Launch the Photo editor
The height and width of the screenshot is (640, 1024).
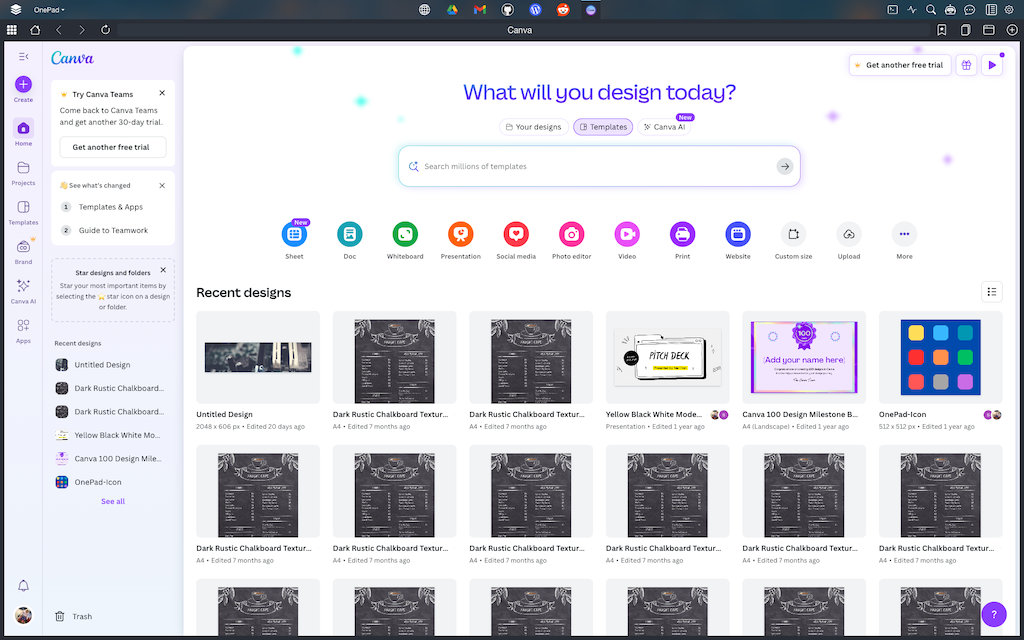pos(571,234)
